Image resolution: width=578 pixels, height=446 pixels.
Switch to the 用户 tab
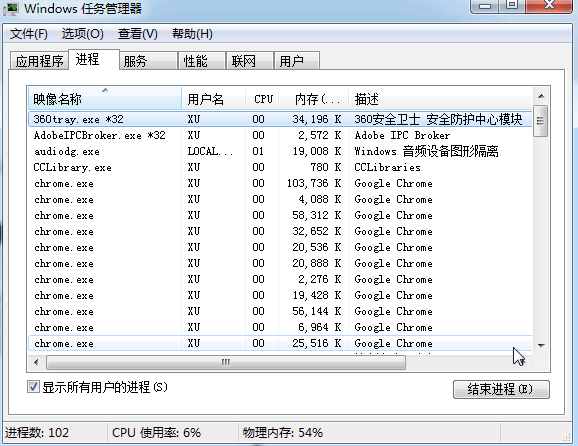[x=297, y=61]
